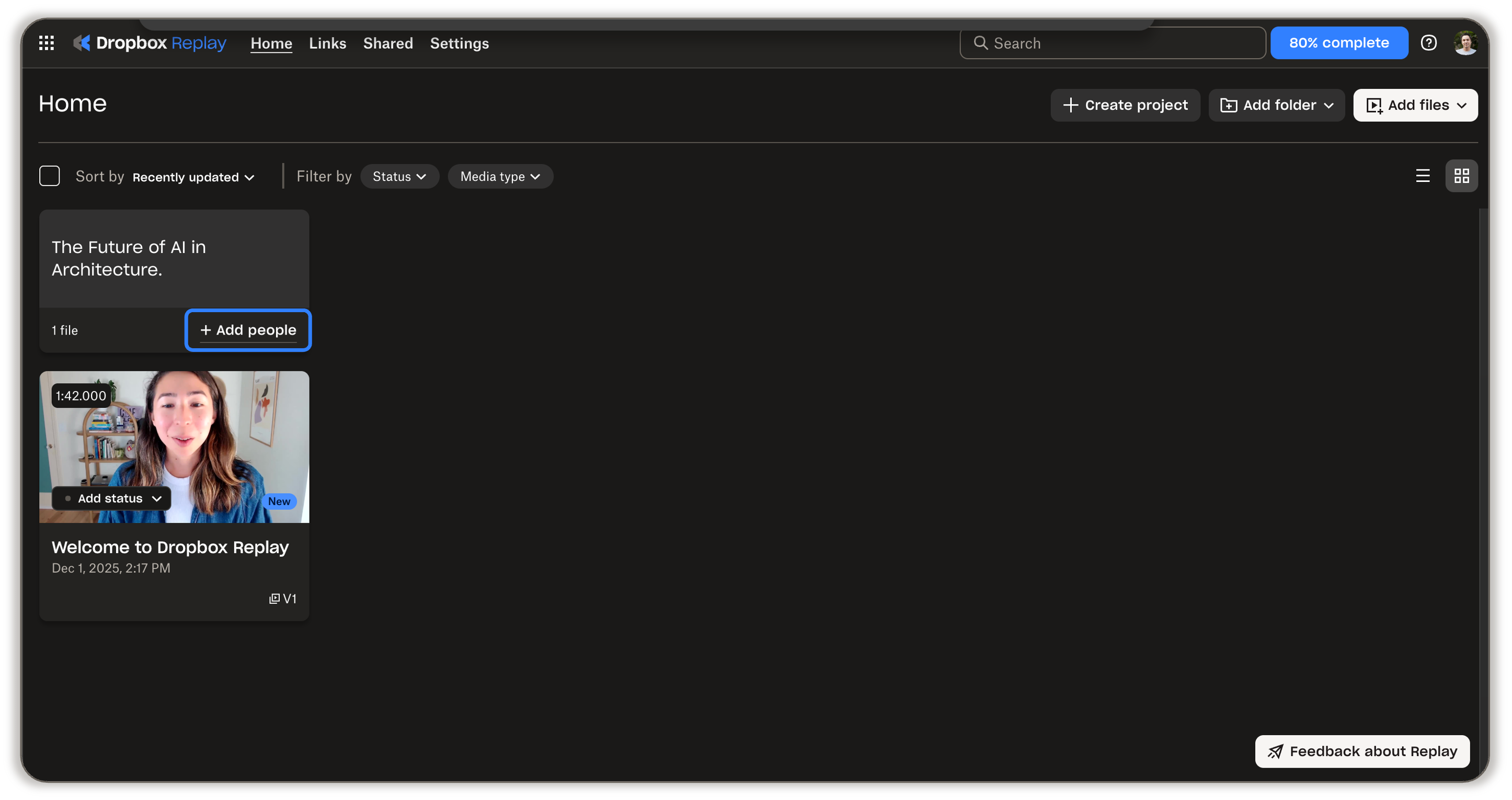Tick the select all checkbox

point(49,176)
